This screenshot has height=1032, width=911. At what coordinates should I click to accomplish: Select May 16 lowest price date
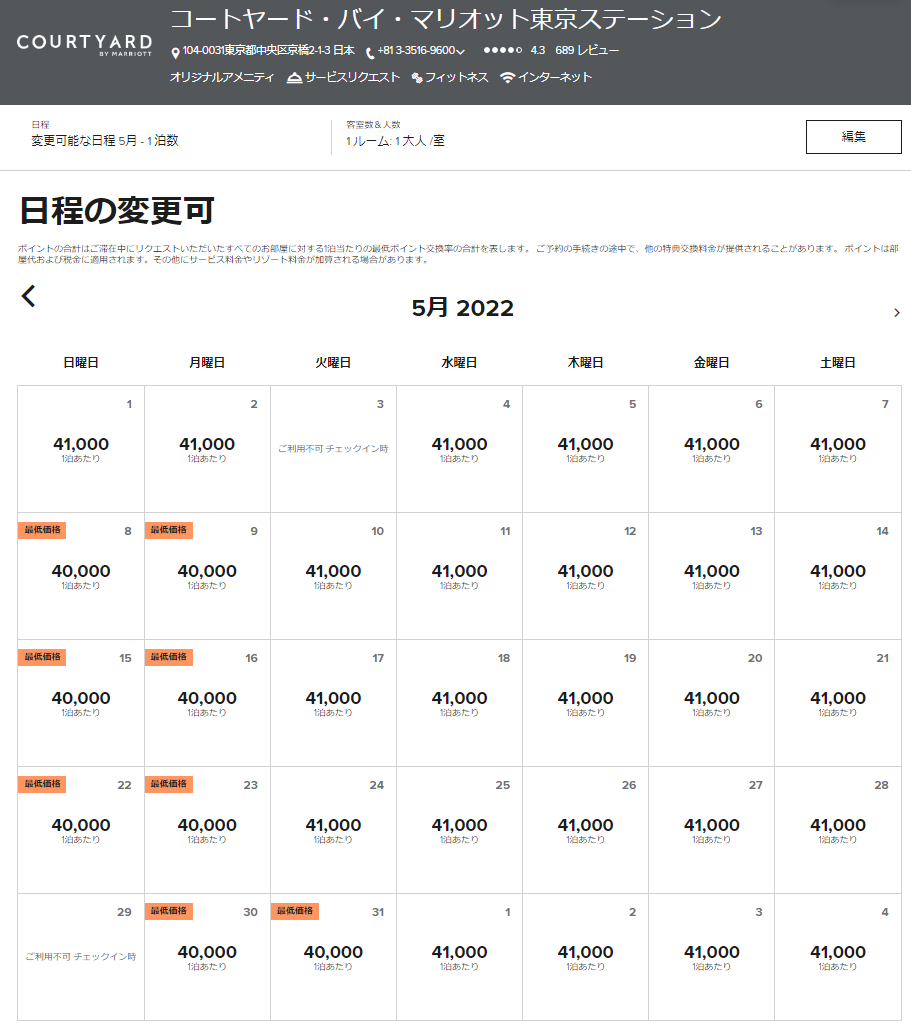(x=207, y=703)
